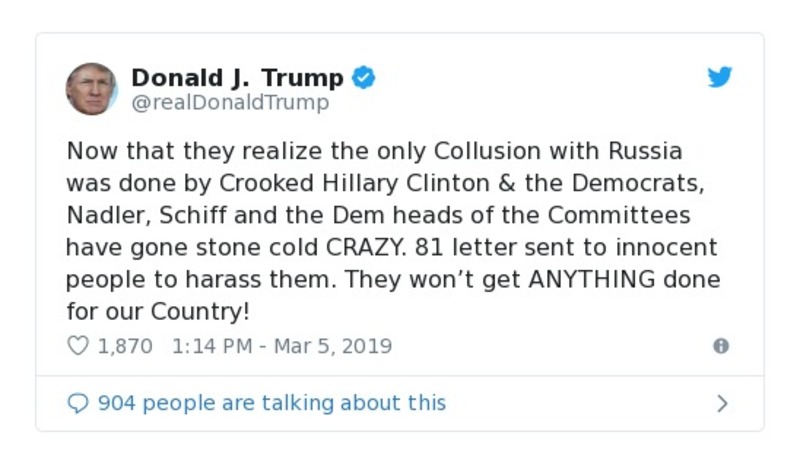The width and height of the screenshot is (800, 467).
Task: Click the Donald J. Trump display name
Action: pyautogui.click(x=237, y=78)
